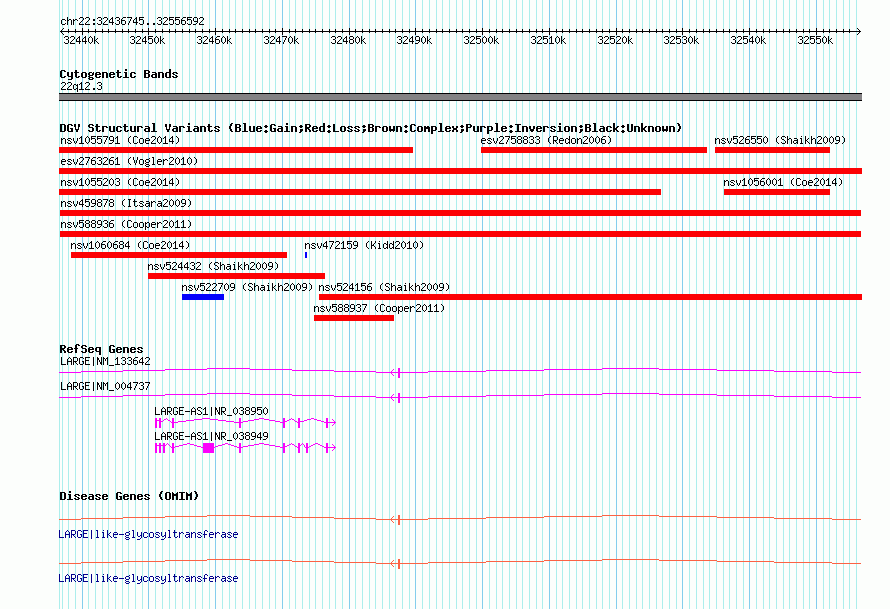890x609 pixels.
Task: Click the first LARGE like-glycosyltransferase link
Action: pos(149,534)
